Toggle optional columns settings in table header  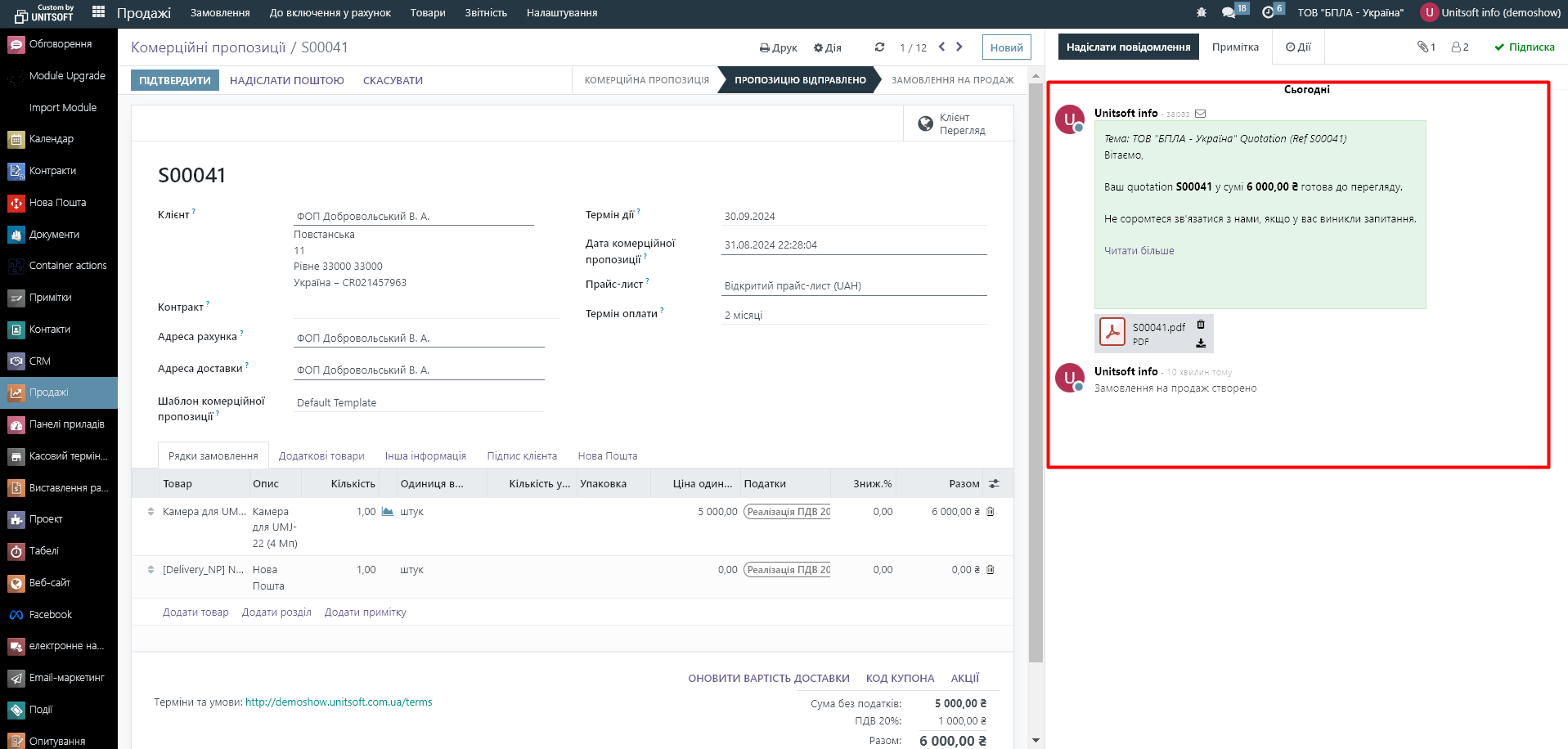click(x=994, y=484)
